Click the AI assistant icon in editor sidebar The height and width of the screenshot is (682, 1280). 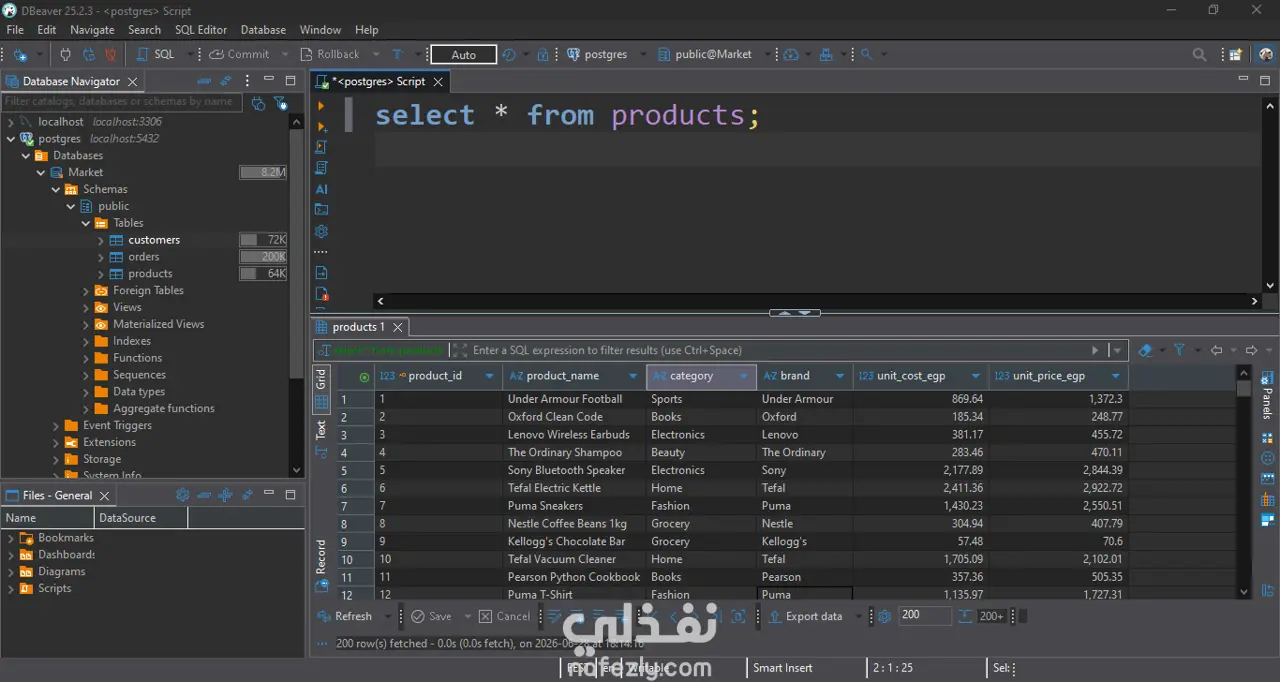321,189
